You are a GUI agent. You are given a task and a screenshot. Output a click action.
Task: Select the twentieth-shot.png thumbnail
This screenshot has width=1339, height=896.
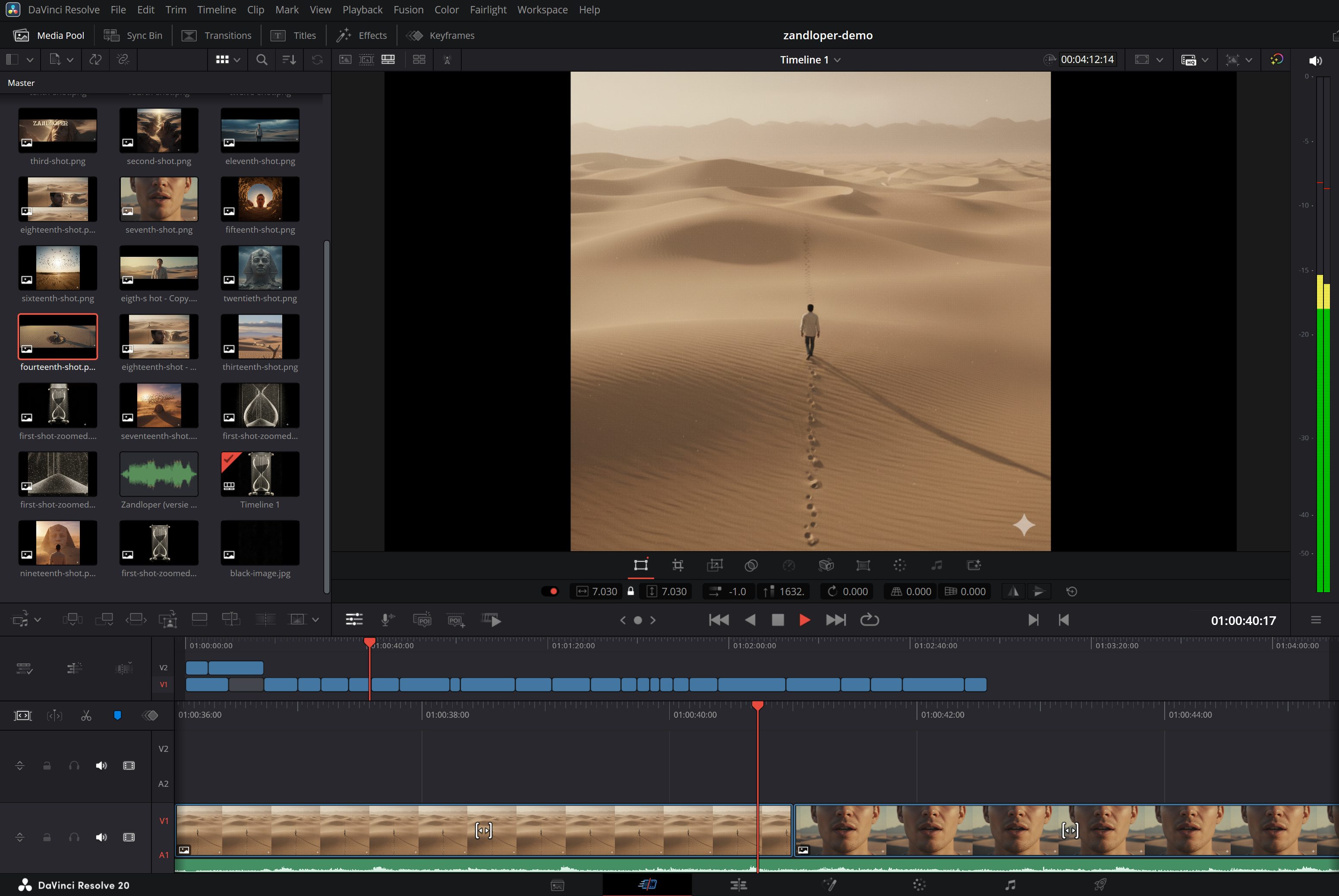[x=260, y=268]
